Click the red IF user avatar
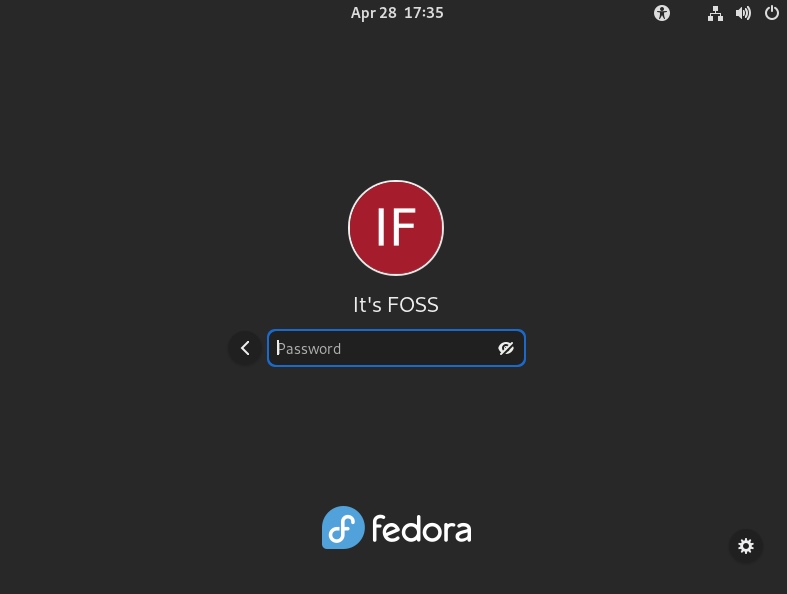 [396, 228]
